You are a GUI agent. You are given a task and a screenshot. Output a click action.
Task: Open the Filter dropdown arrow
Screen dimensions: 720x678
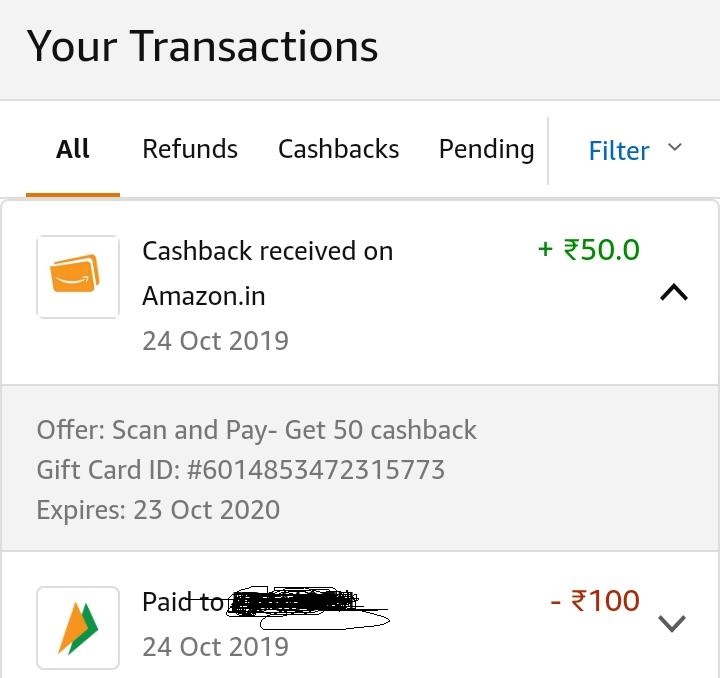pyautogui.click(x=675, y=147)
